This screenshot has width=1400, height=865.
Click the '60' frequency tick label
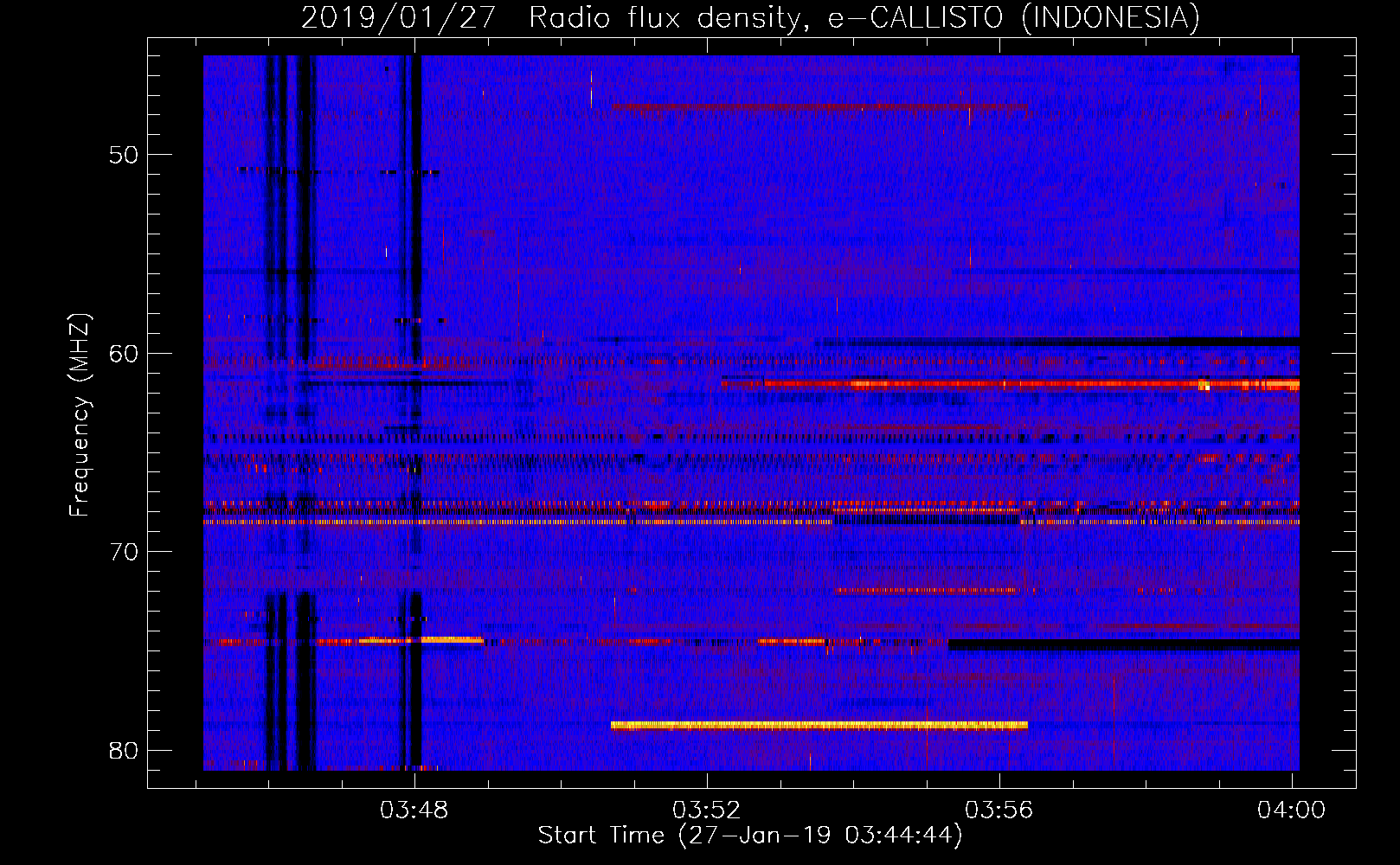pos(124,353)
